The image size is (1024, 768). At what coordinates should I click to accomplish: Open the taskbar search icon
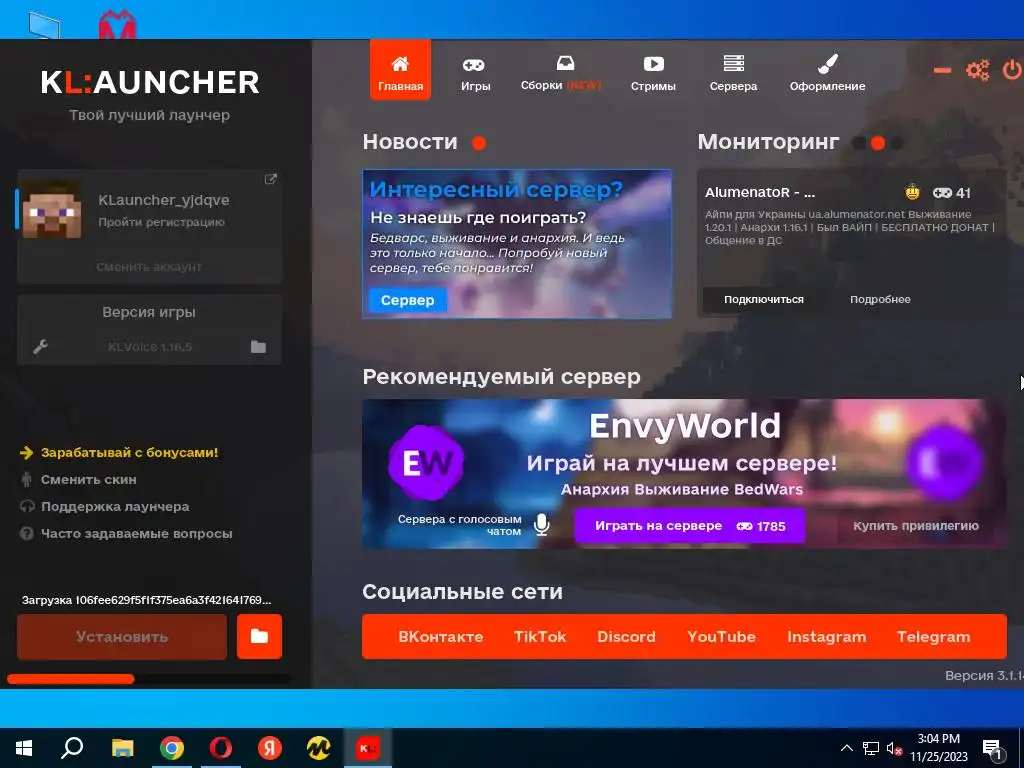tap(72, 748)
